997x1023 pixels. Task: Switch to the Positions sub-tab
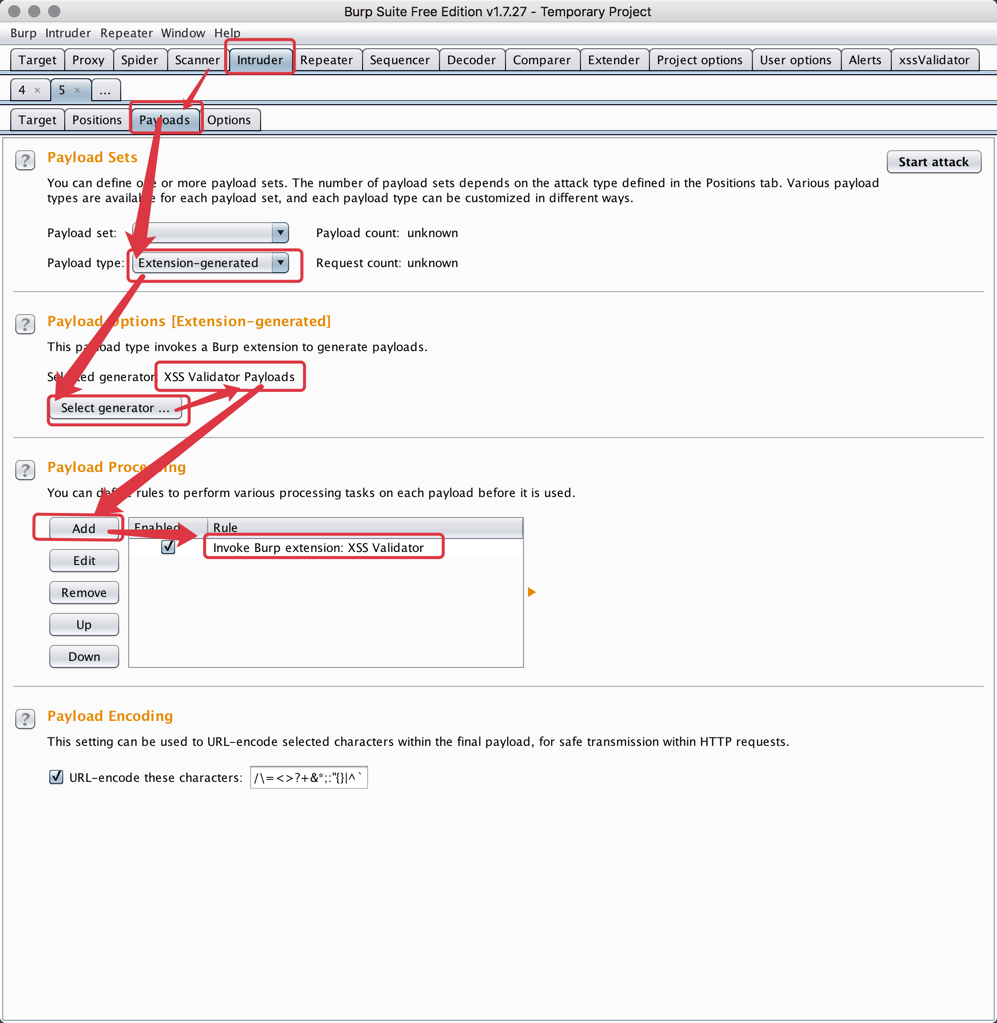(97, 120)
